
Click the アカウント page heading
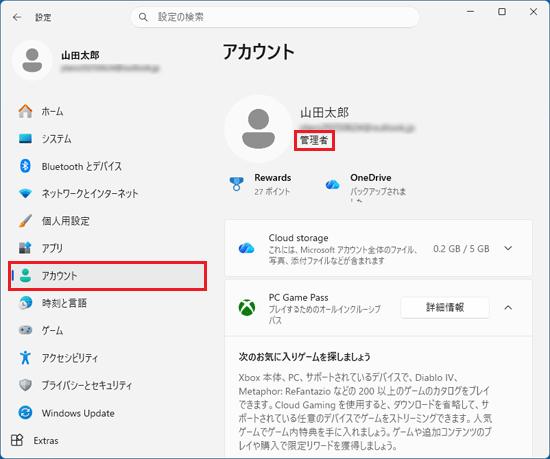[x=259, y=52]
